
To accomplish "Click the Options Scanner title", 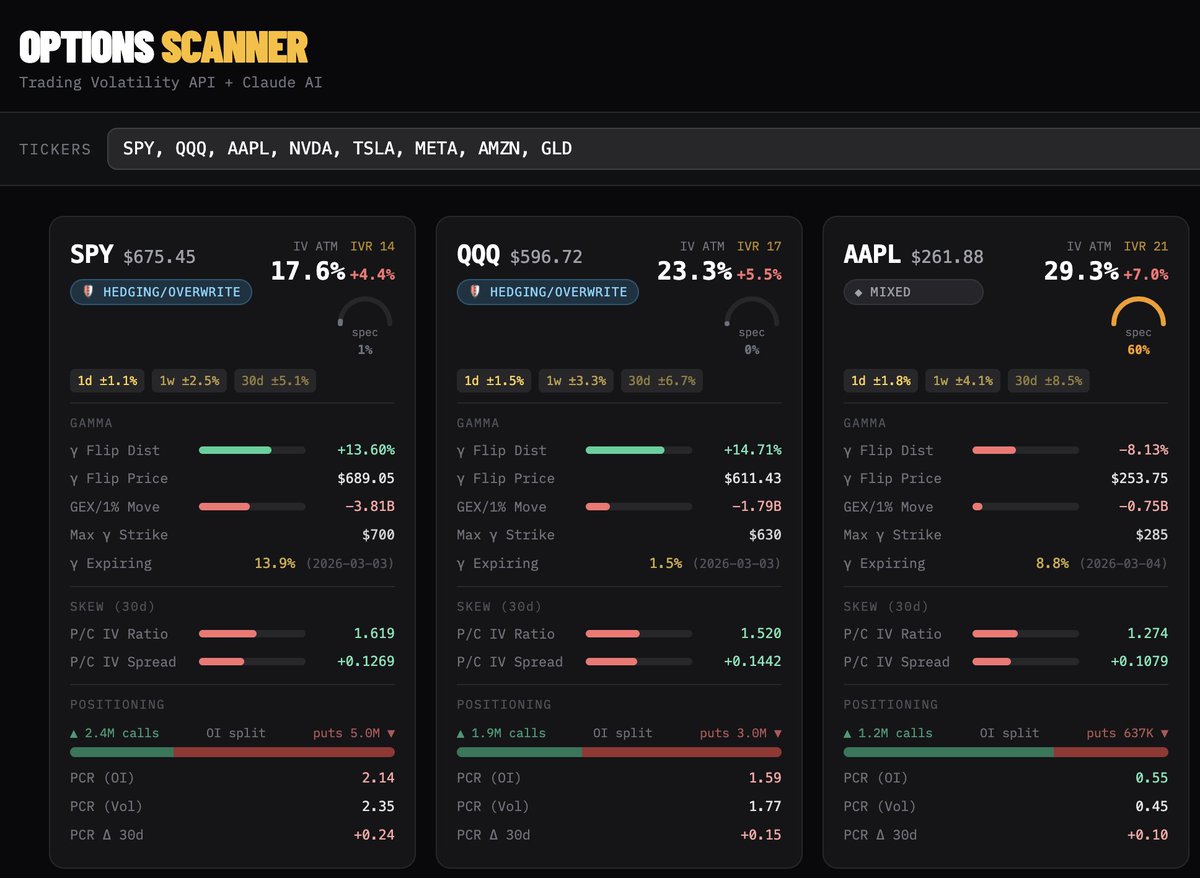I will (164, 47).
